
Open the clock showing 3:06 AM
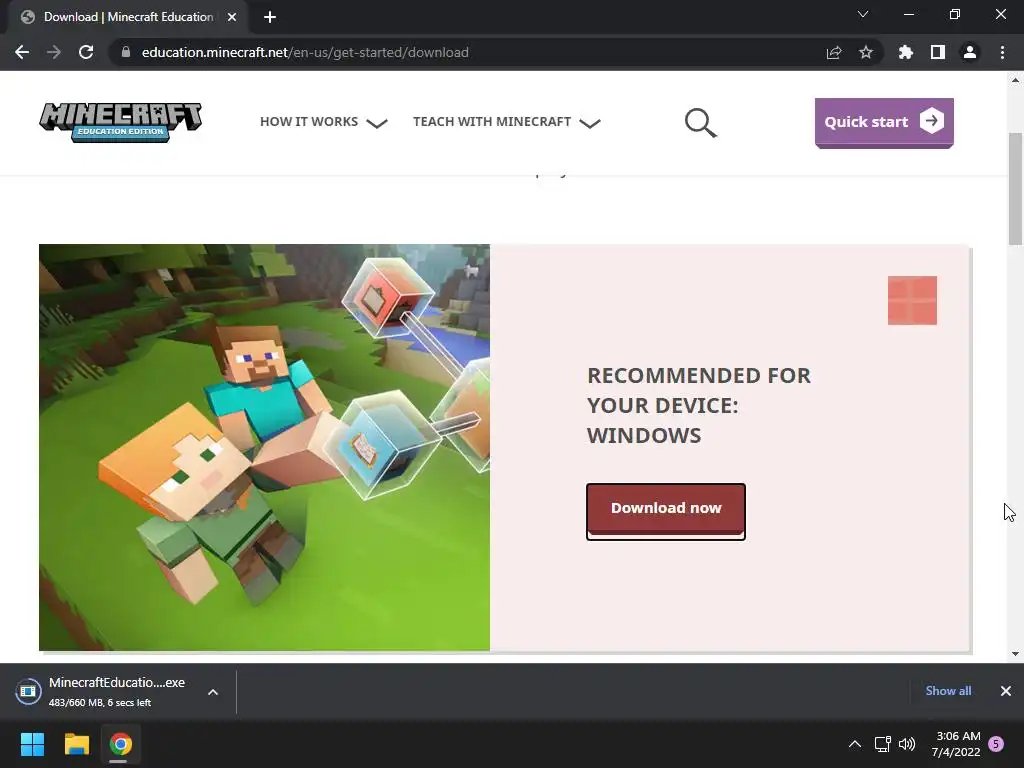tap(956, 744)
